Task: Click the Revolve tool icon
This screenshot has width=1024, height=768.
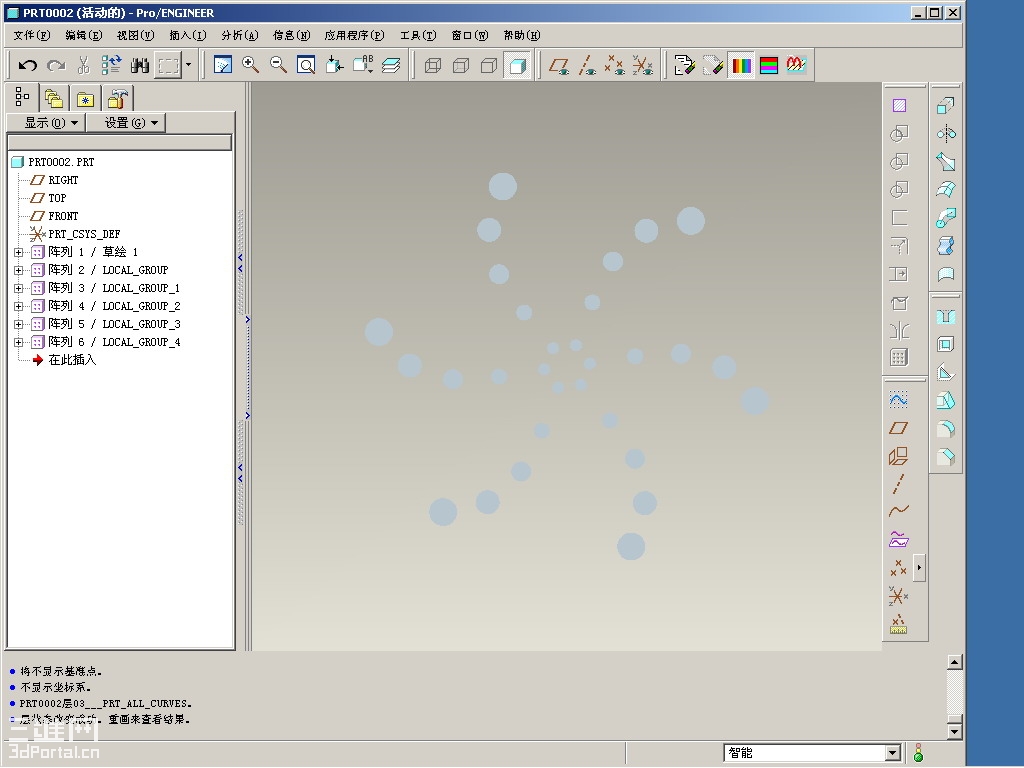Action: coord(946,134)
